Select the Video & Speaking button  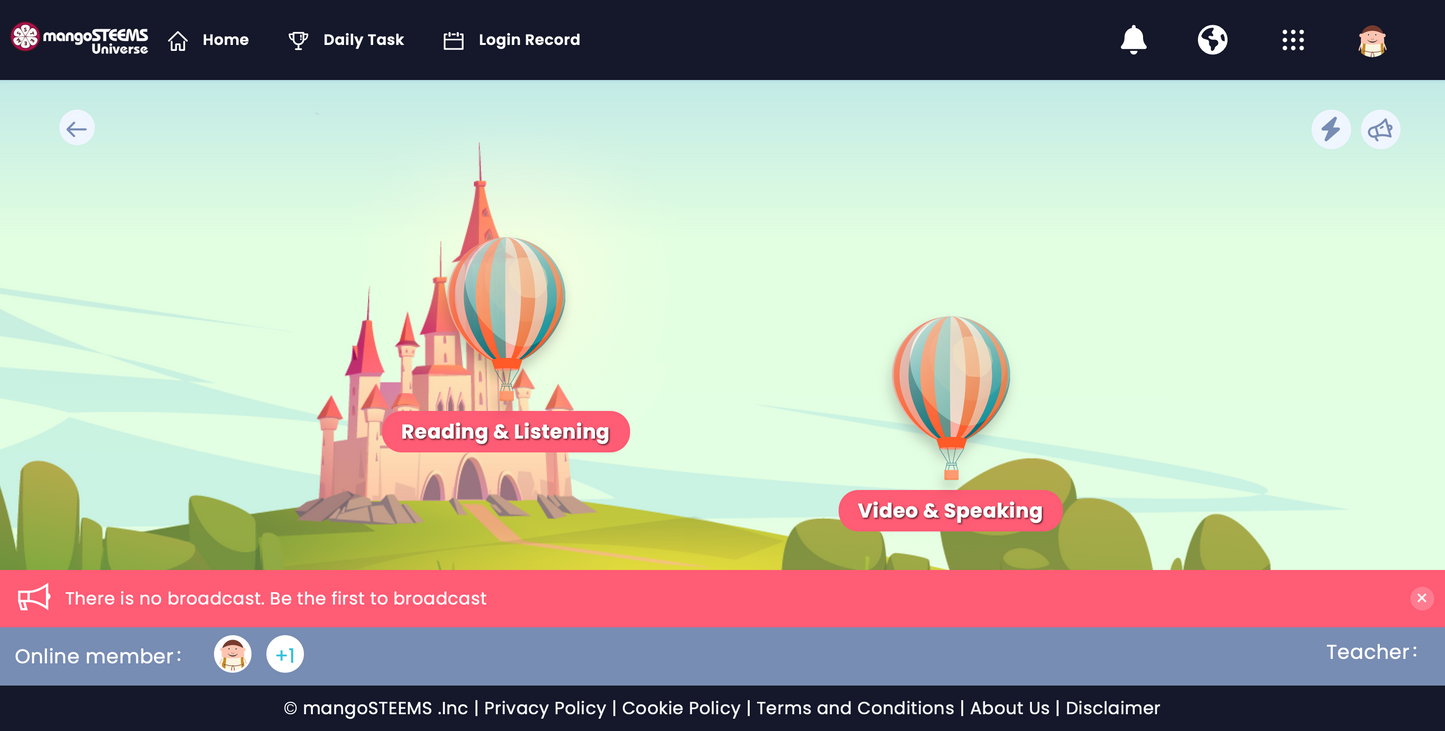(x=950, y=511)
